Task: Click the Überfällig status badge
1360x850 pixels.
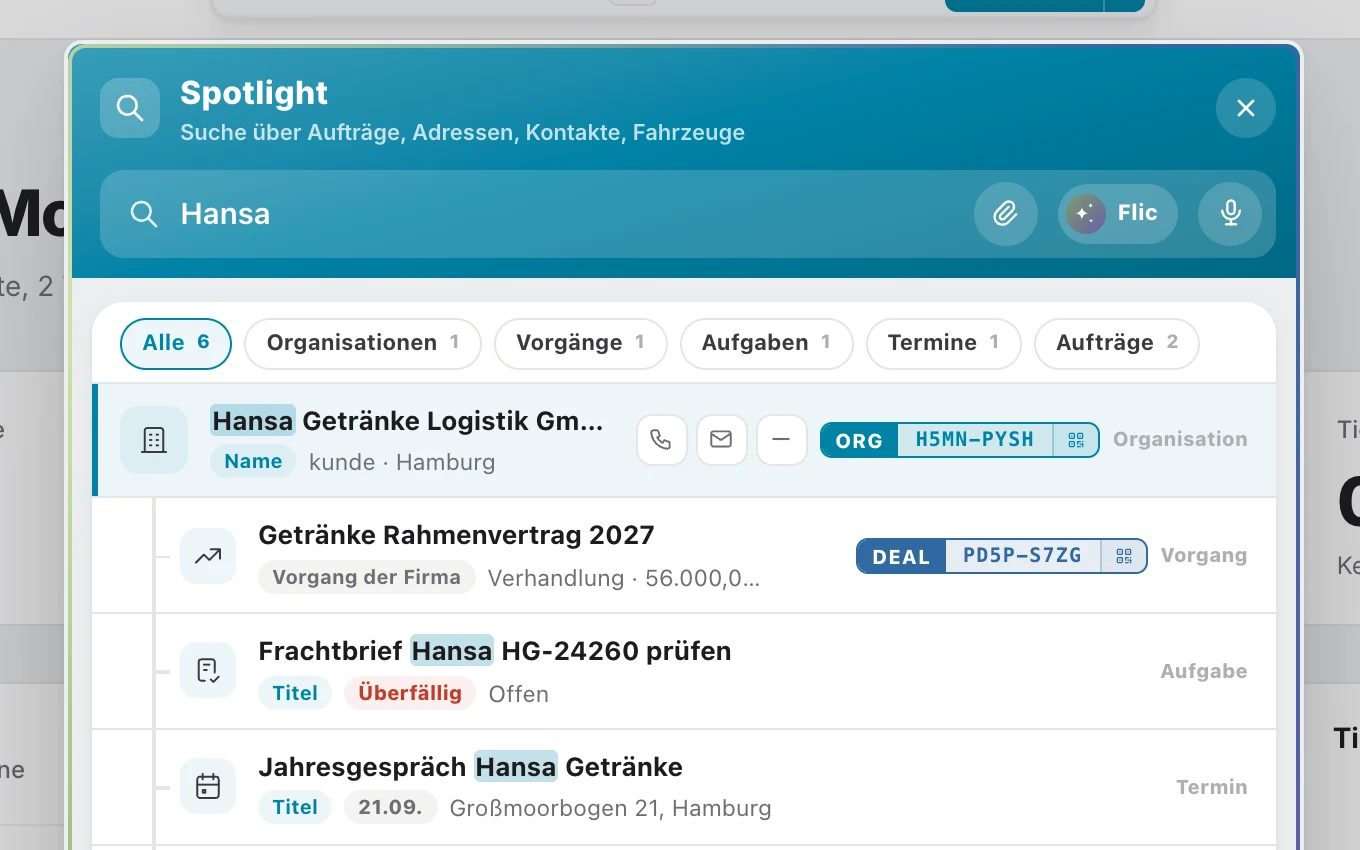Action: point(410,693)
